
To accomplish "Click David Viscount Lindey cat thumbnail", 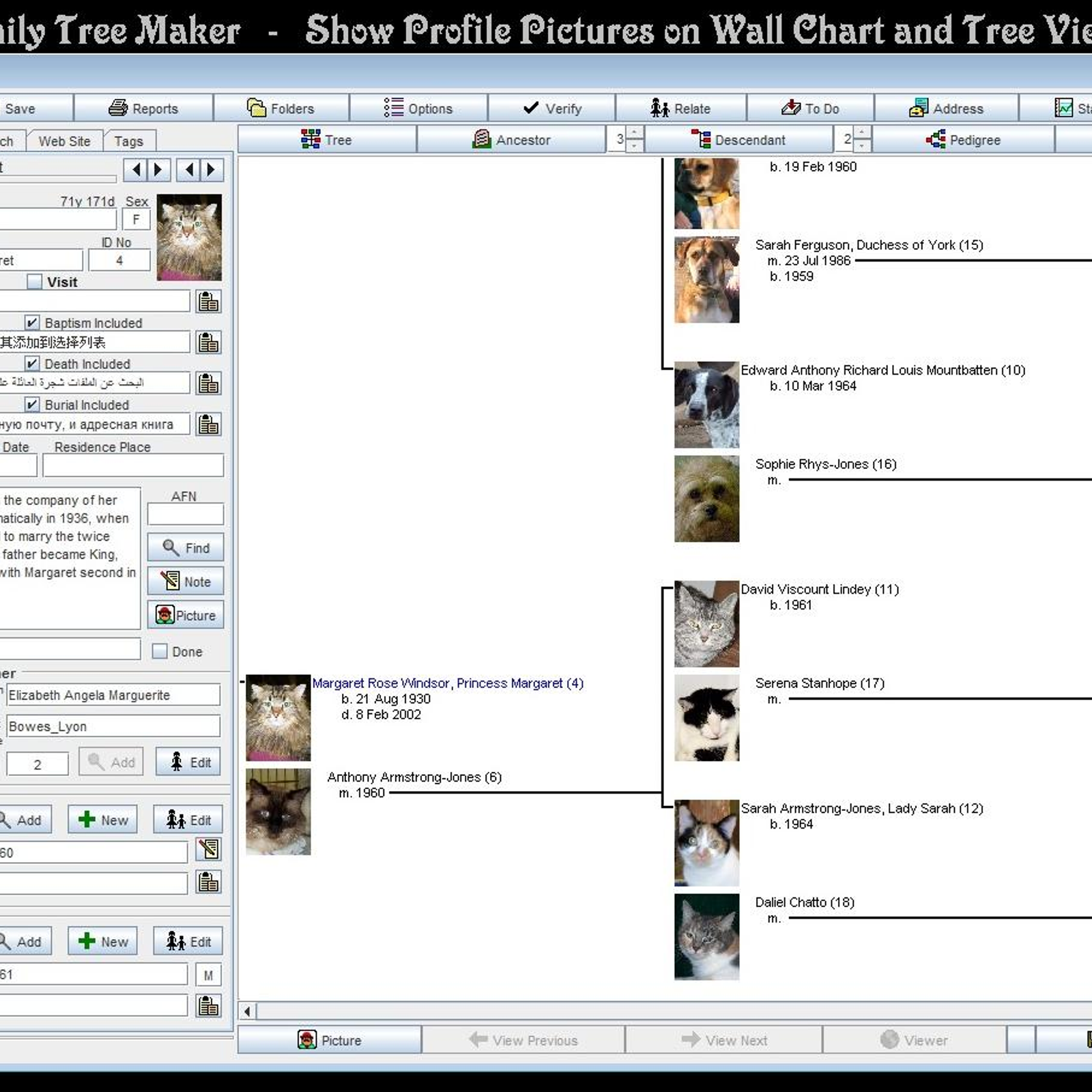I will 706,624.
